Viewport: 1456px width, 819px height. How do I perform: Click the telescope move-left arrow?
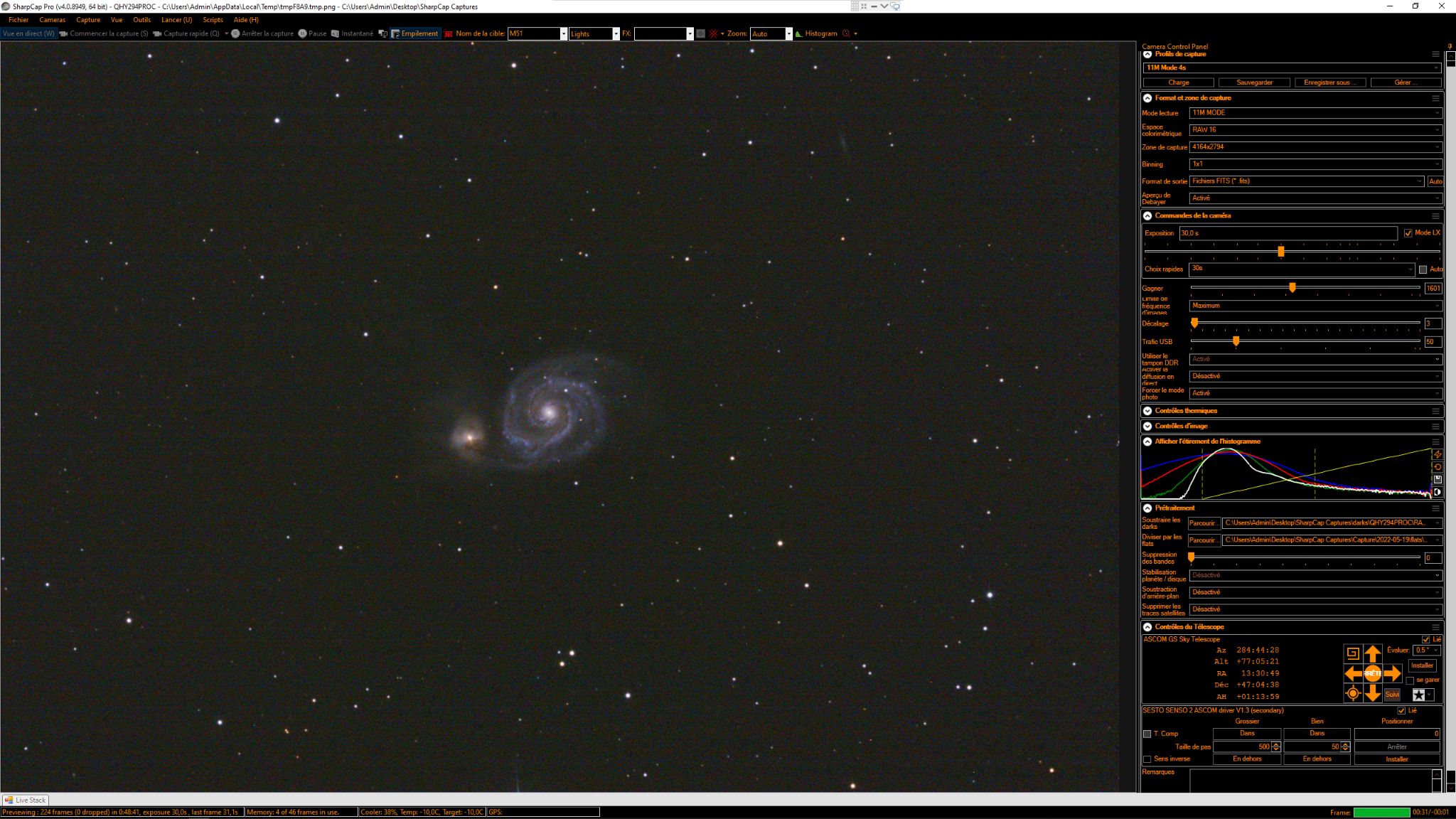point(1353,673)
